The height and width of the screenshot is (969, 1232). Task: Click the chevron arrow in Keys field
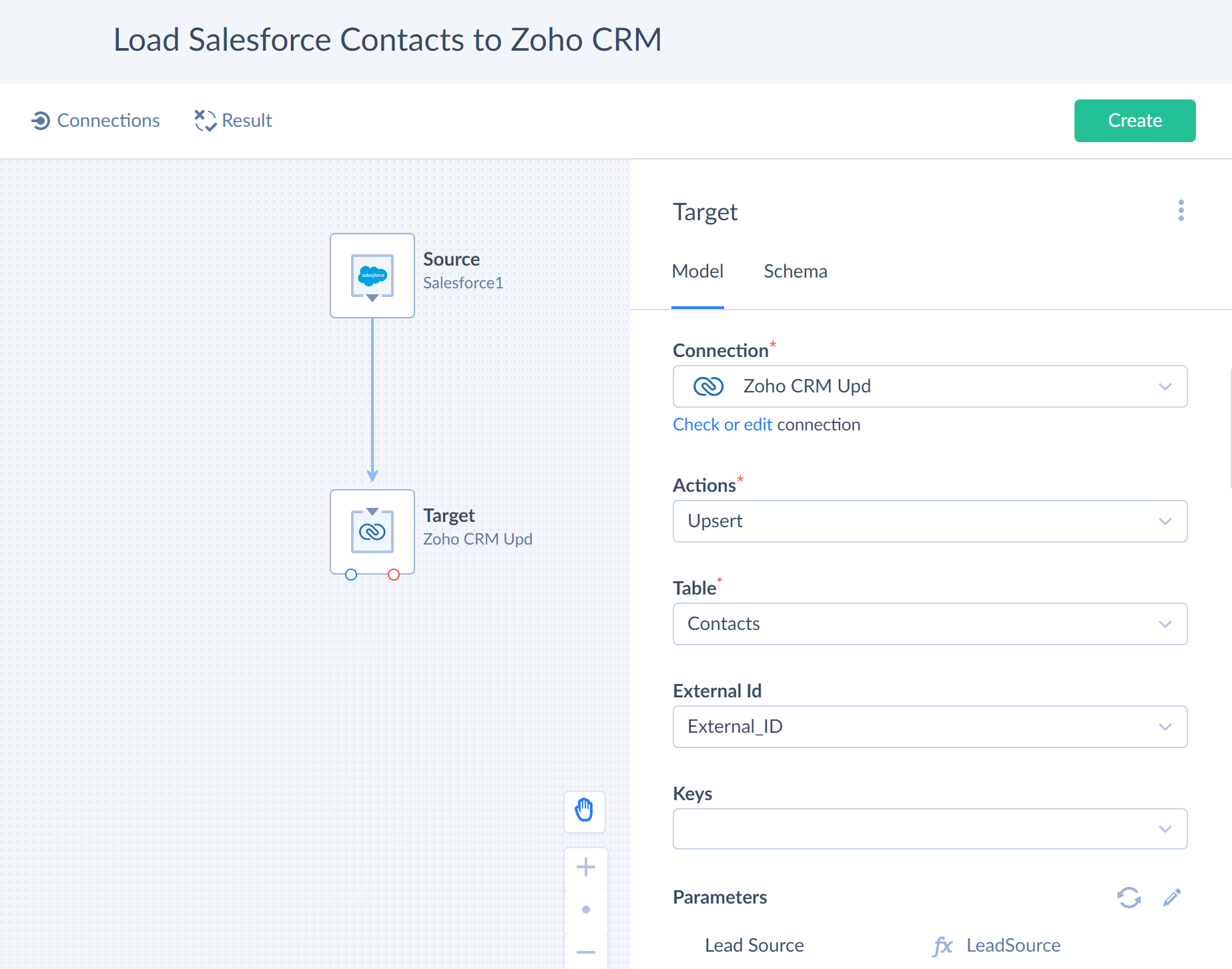click(x=1165, y=829)
